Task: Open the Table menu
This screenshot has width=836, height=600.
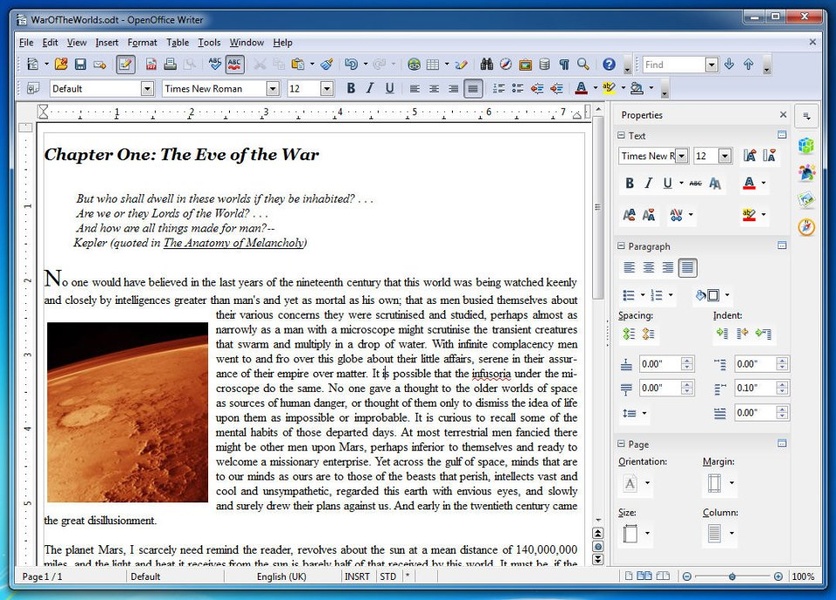Action: 178,43
